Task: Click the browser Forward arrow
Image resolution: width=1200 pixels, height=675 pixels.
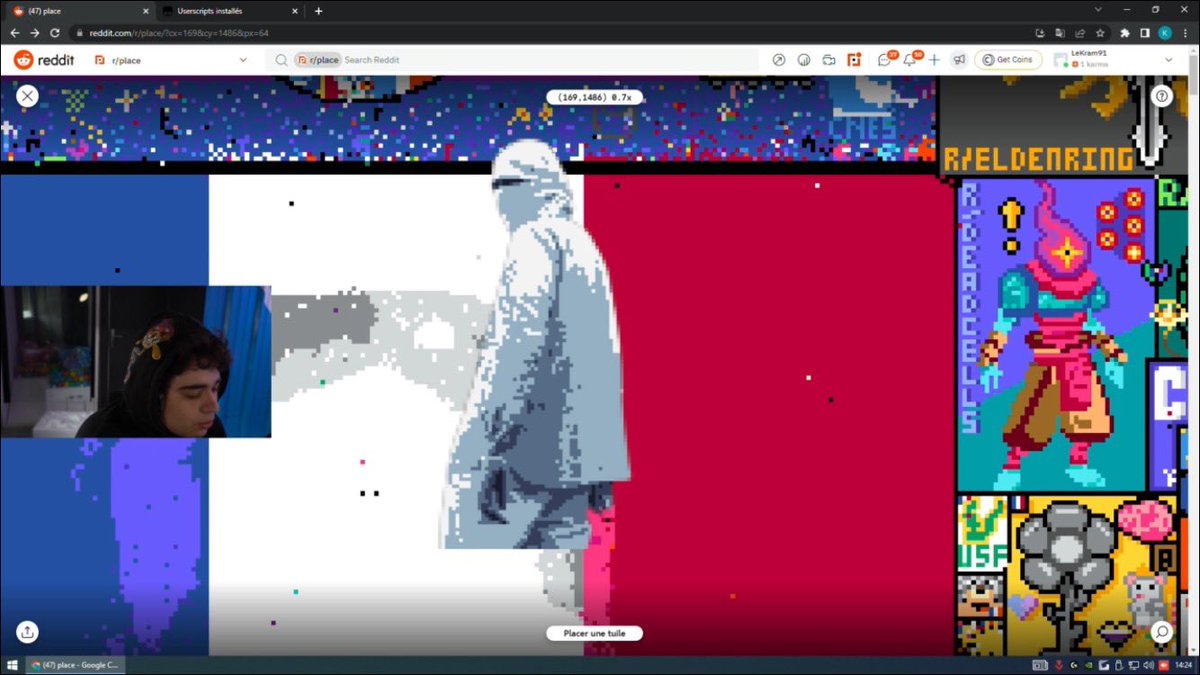Action: tap(35, 33)
